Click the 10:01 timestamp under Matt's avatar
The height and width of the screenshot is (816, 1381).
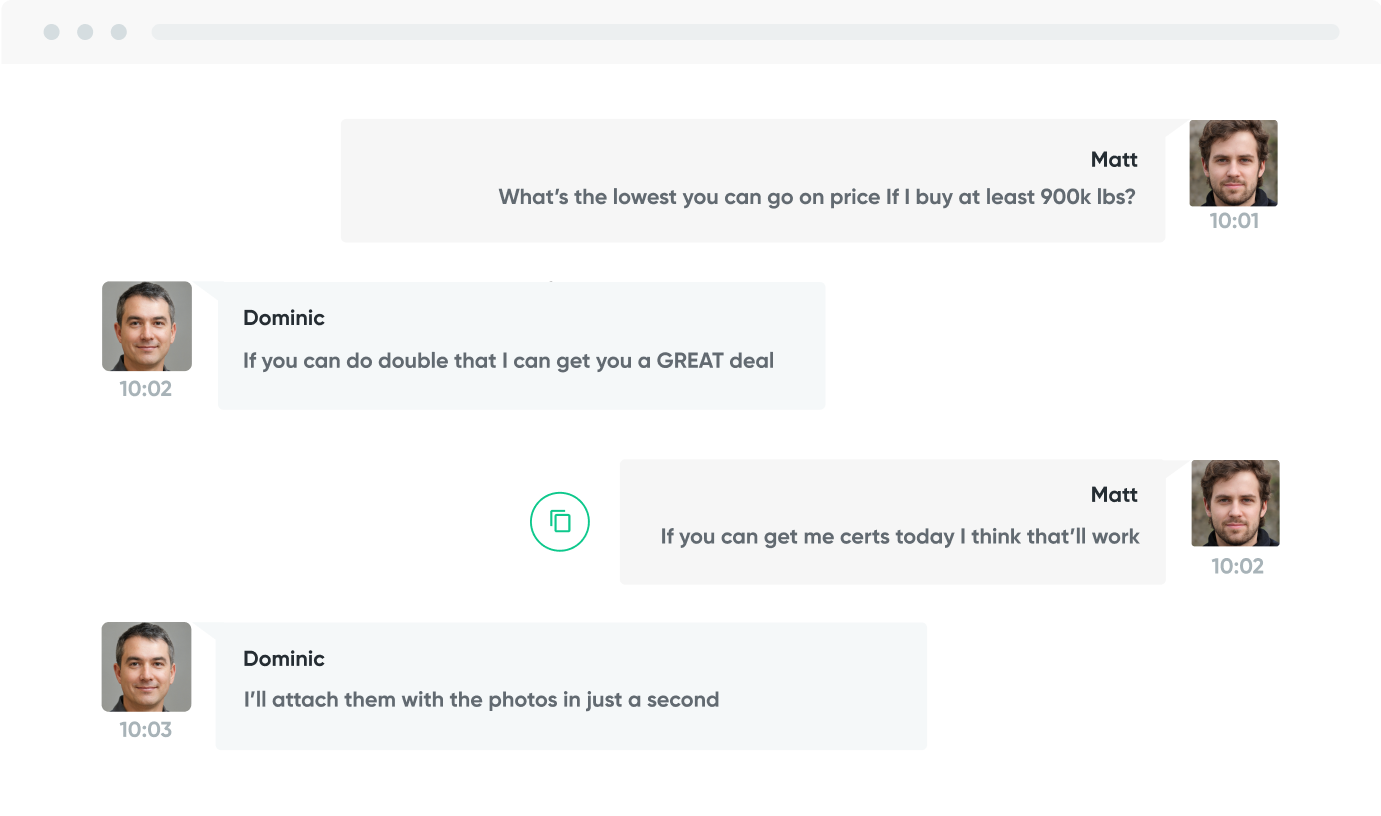(x=1234, y=221)
